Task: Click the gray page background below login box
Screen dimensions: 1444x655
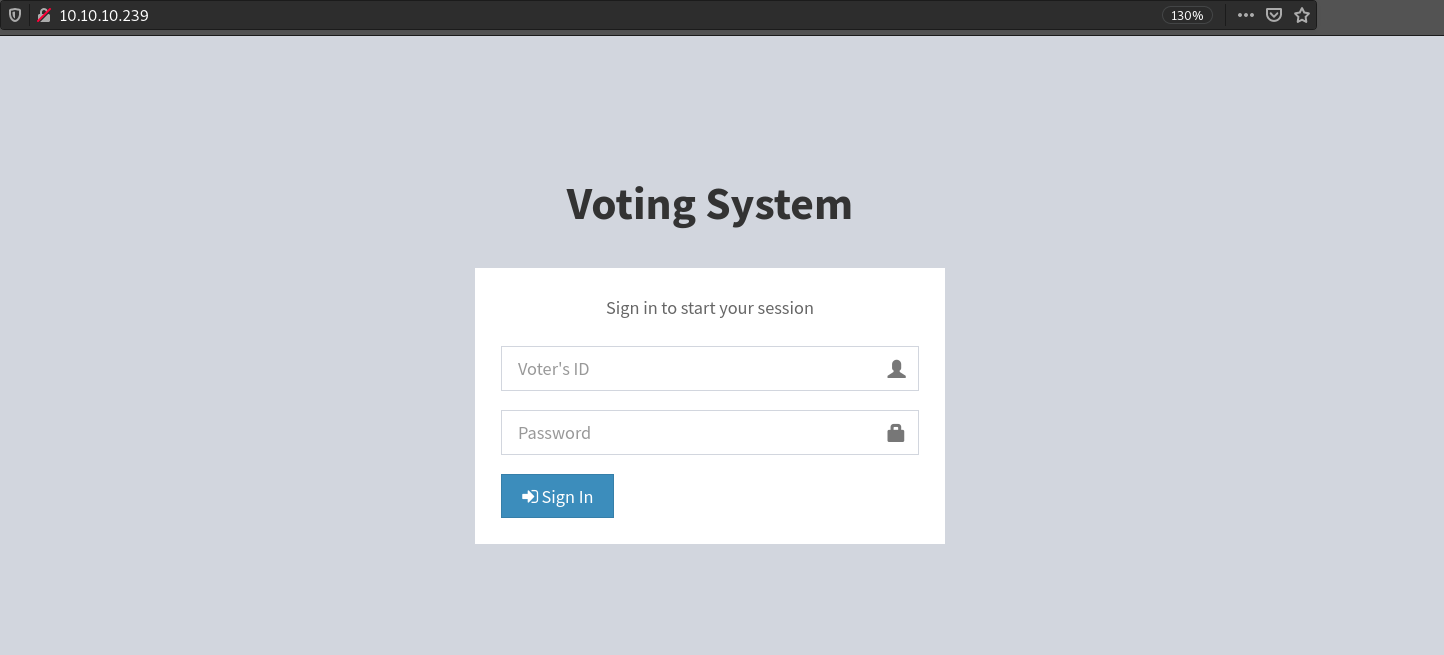Action: (x=709, y=600)
